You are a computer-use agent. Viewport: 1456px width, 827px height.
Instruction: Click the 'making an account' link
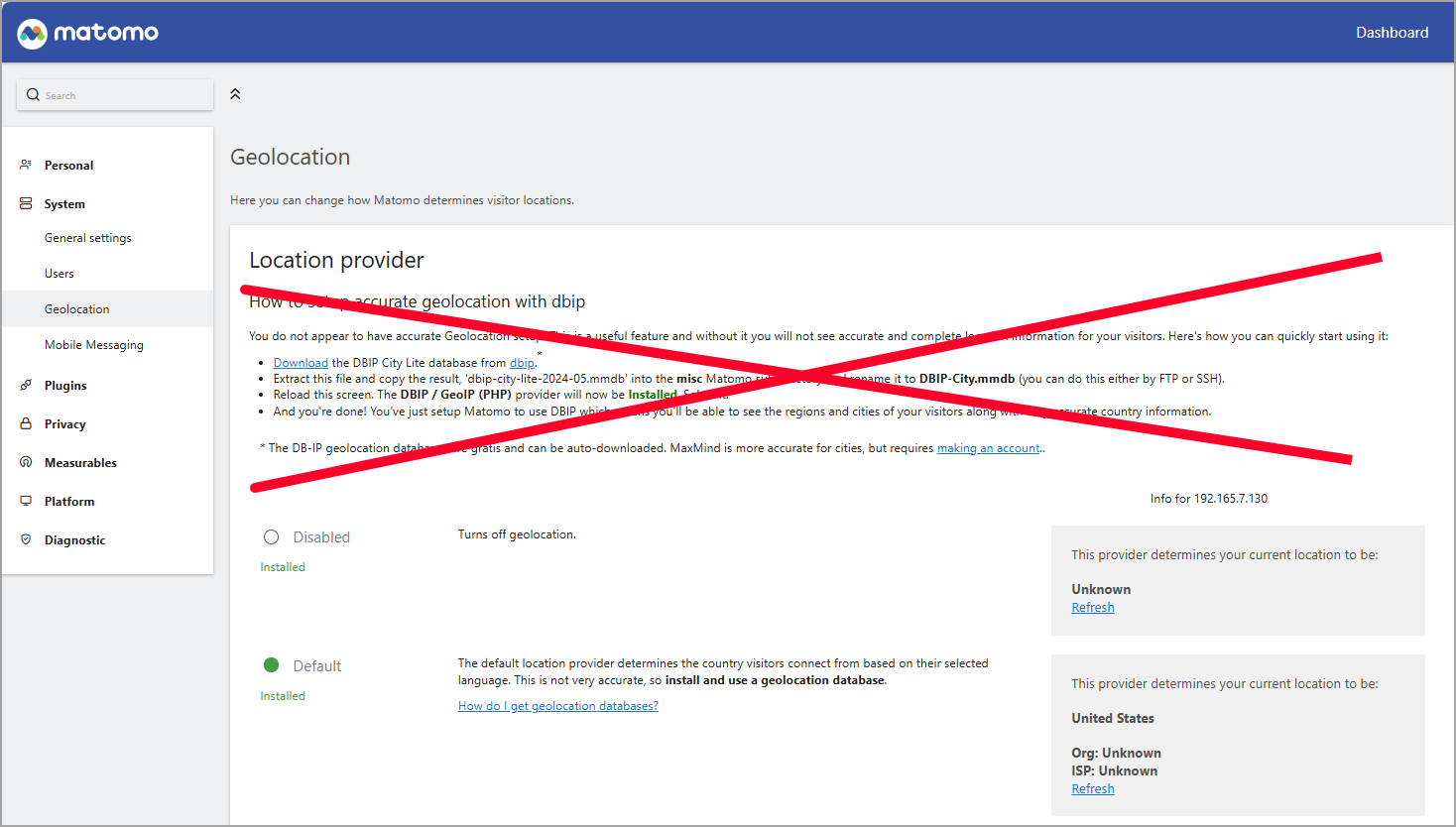(989, 448)
